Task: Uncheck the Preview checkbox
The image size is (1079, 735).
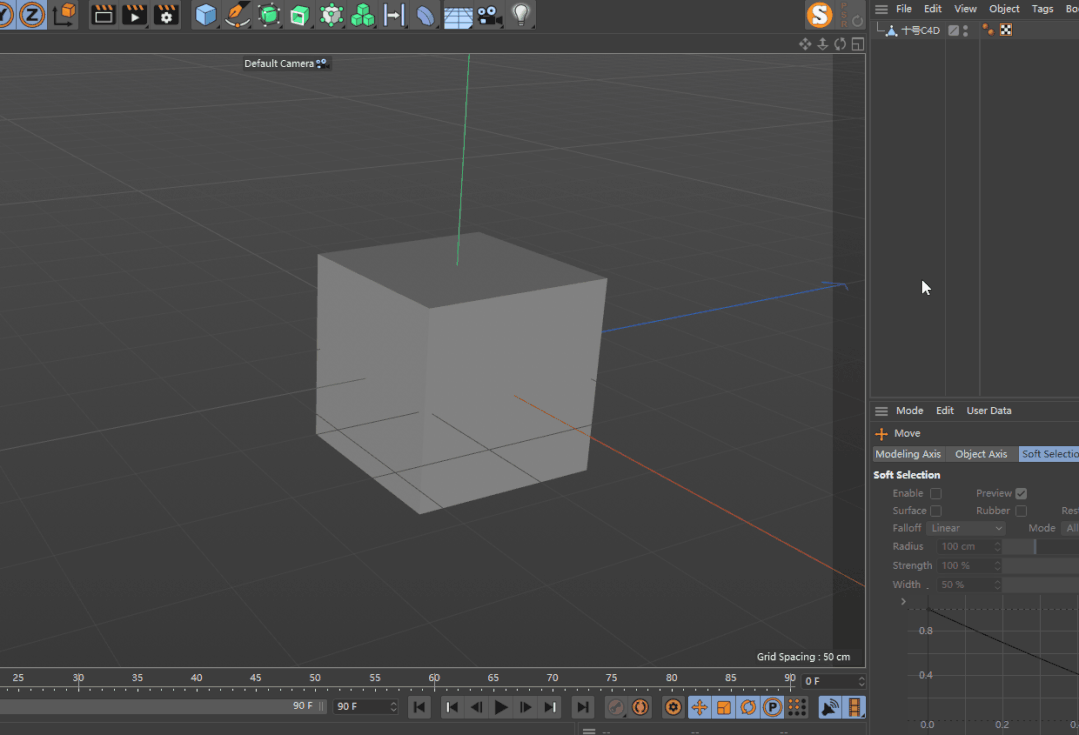Action: pos(1021,493)
